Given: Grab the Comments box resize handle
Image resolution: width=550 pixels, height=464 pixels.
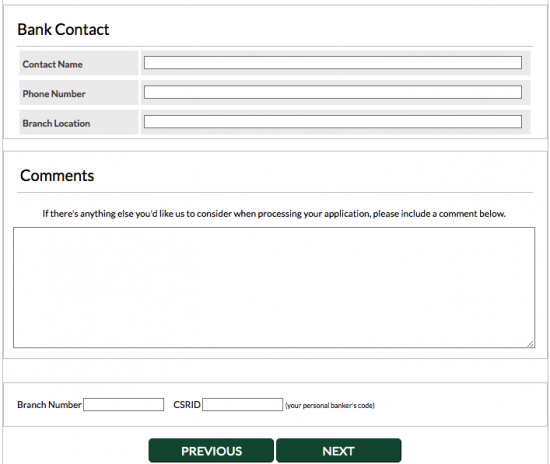Looking at the screenshot, I should pos(530,344).
